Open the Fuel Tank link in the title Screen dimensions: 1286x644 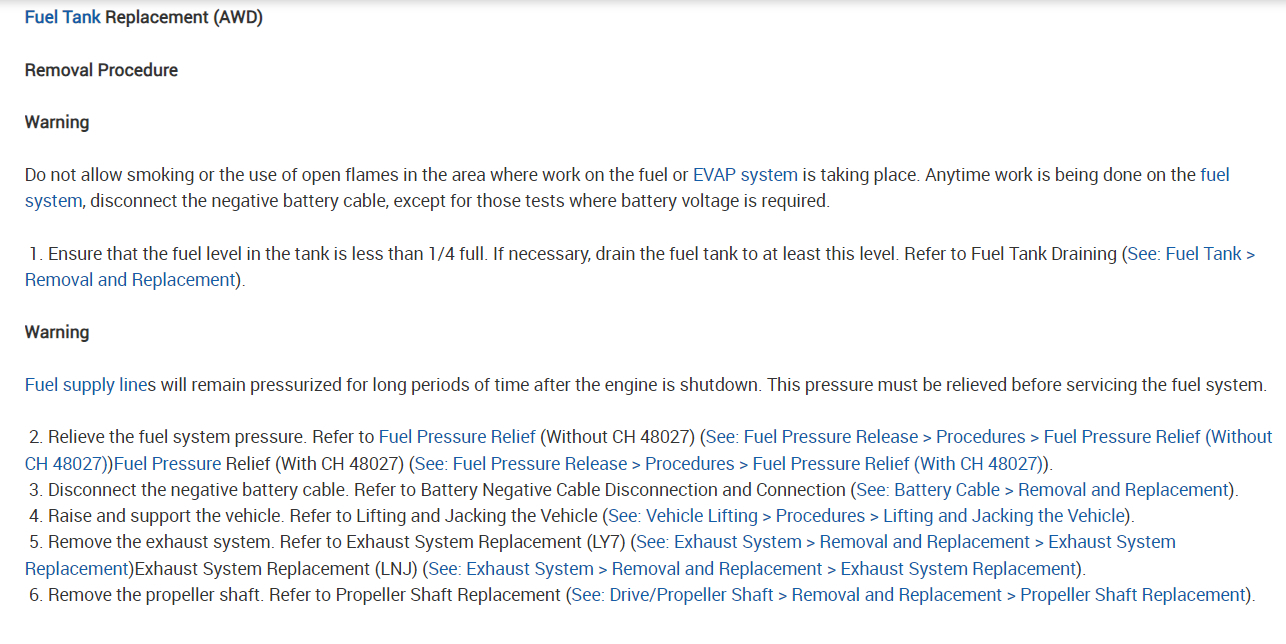(62, 17)
